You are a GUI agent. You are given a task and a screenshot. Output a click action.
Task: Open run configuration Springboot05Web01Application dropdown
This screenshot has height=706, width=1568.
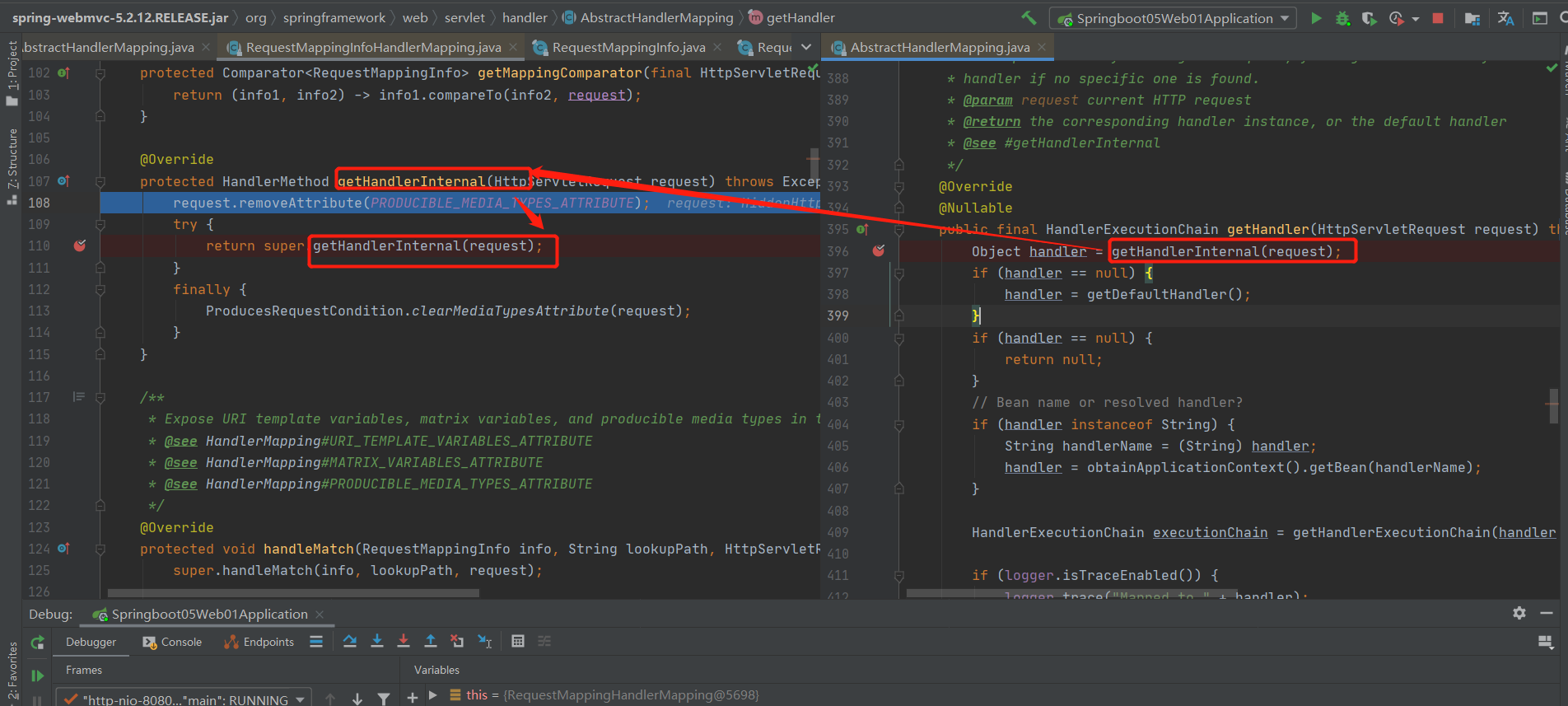pos(1173,18)
